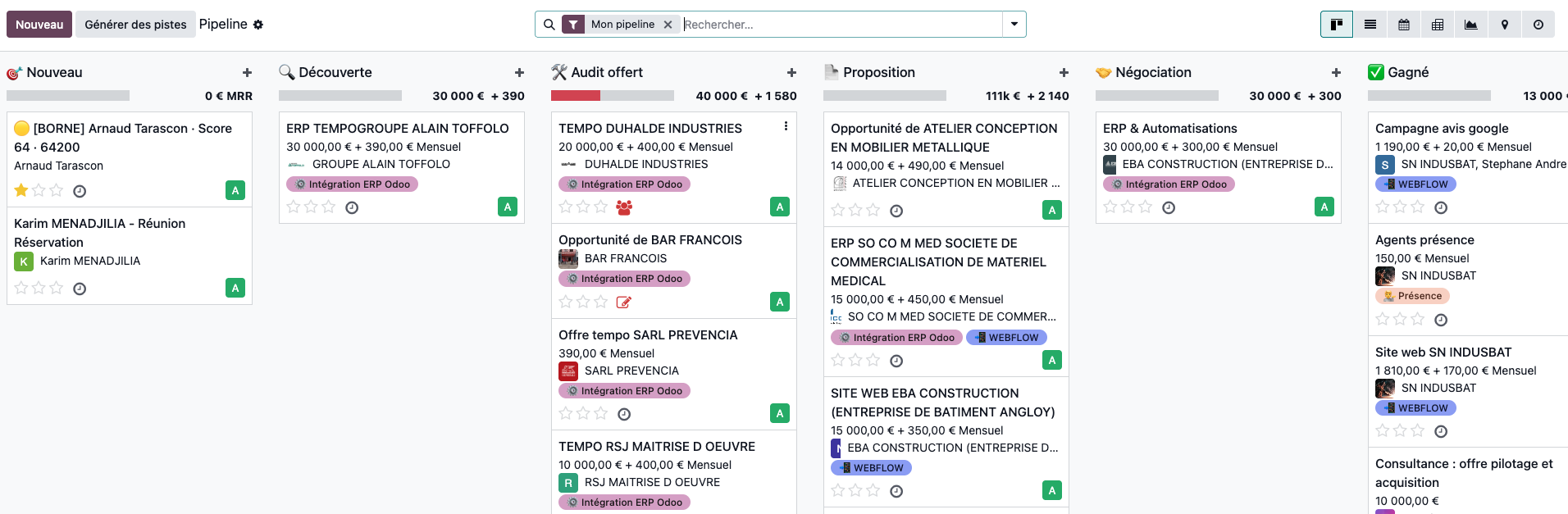Click Découverte column progress bar

340,96
